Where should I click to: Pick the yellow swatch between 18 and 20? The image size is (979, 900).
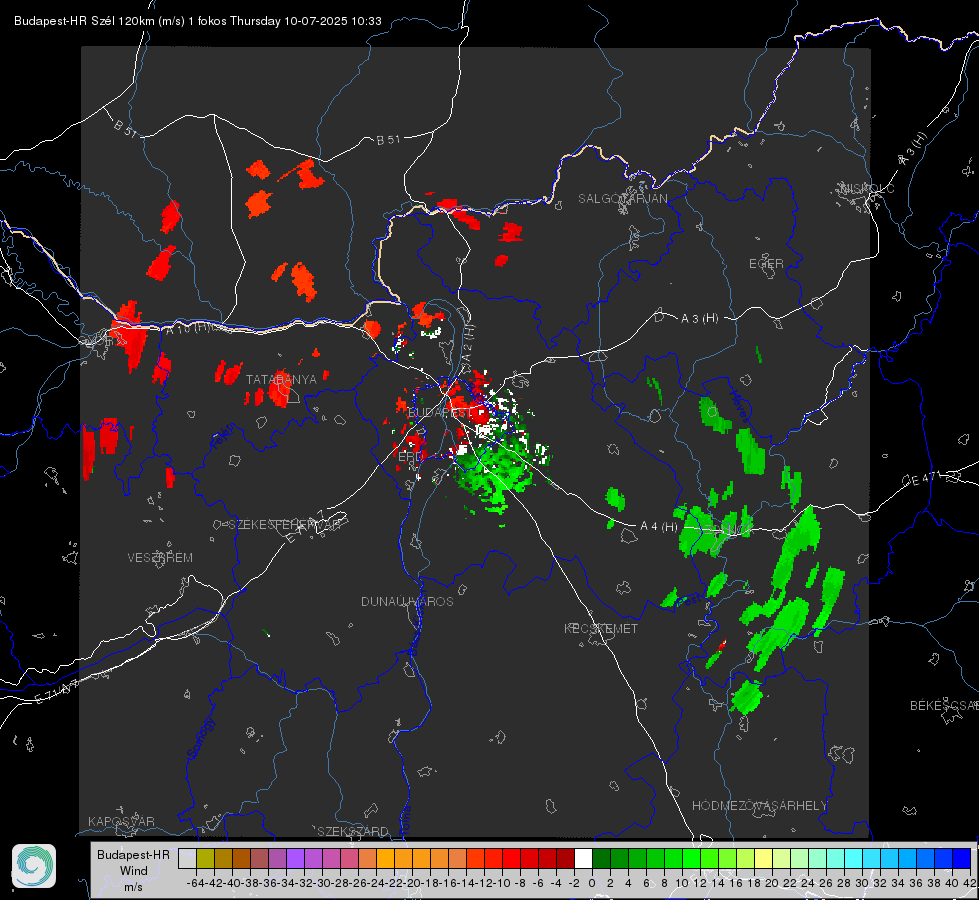764,859
